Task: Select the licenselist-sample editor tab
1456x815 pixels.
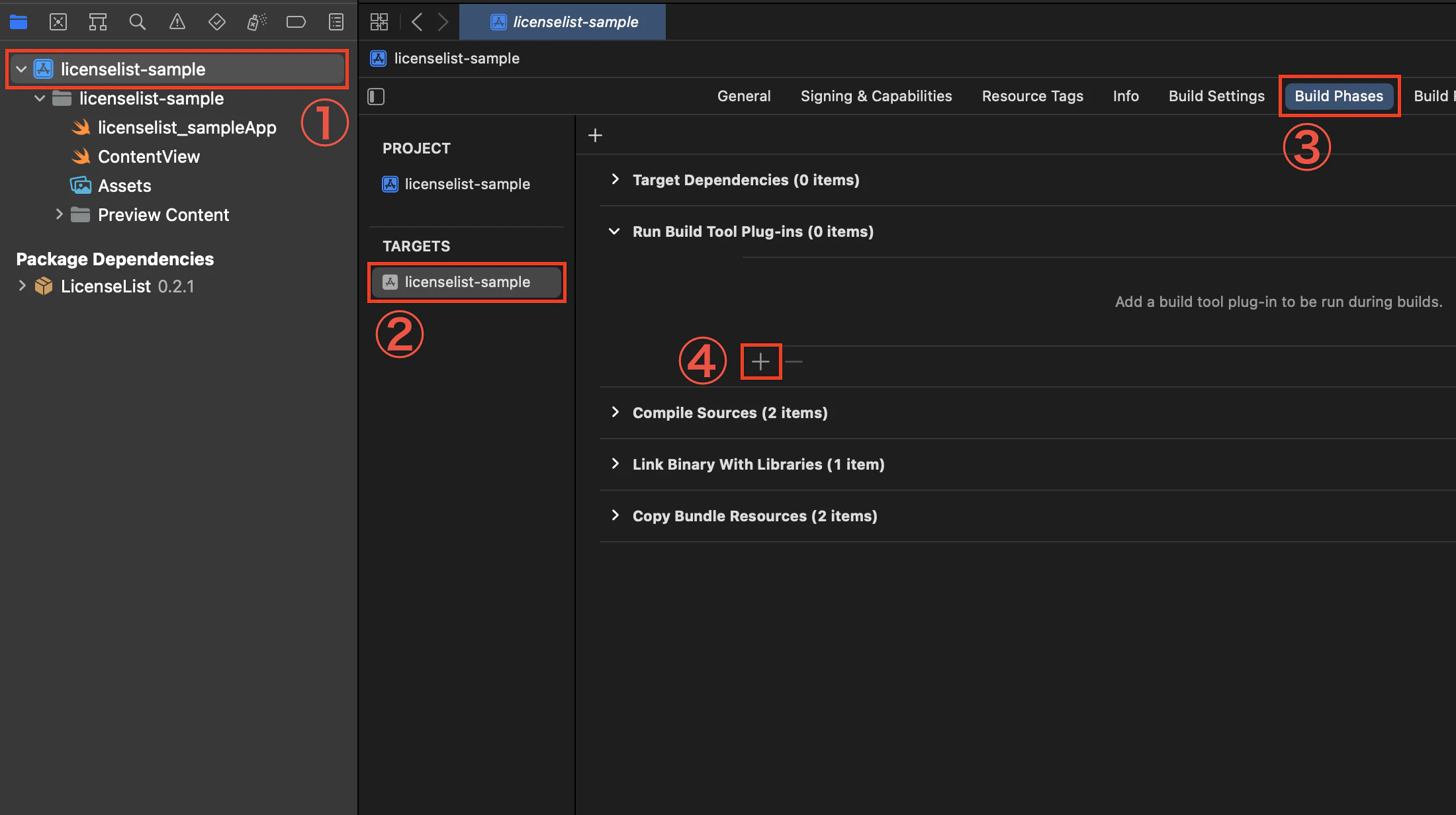Action: tap(563, 22)
